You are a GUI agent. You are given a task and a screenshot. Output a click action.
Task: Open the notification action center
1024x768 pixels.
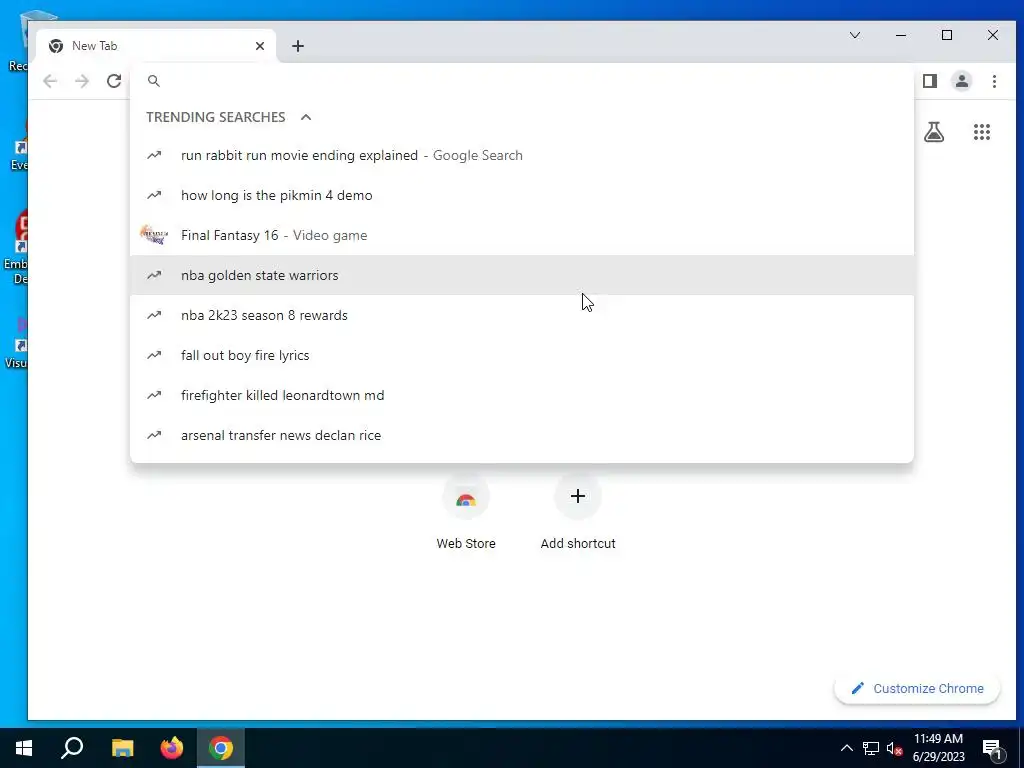click(993, 748)
